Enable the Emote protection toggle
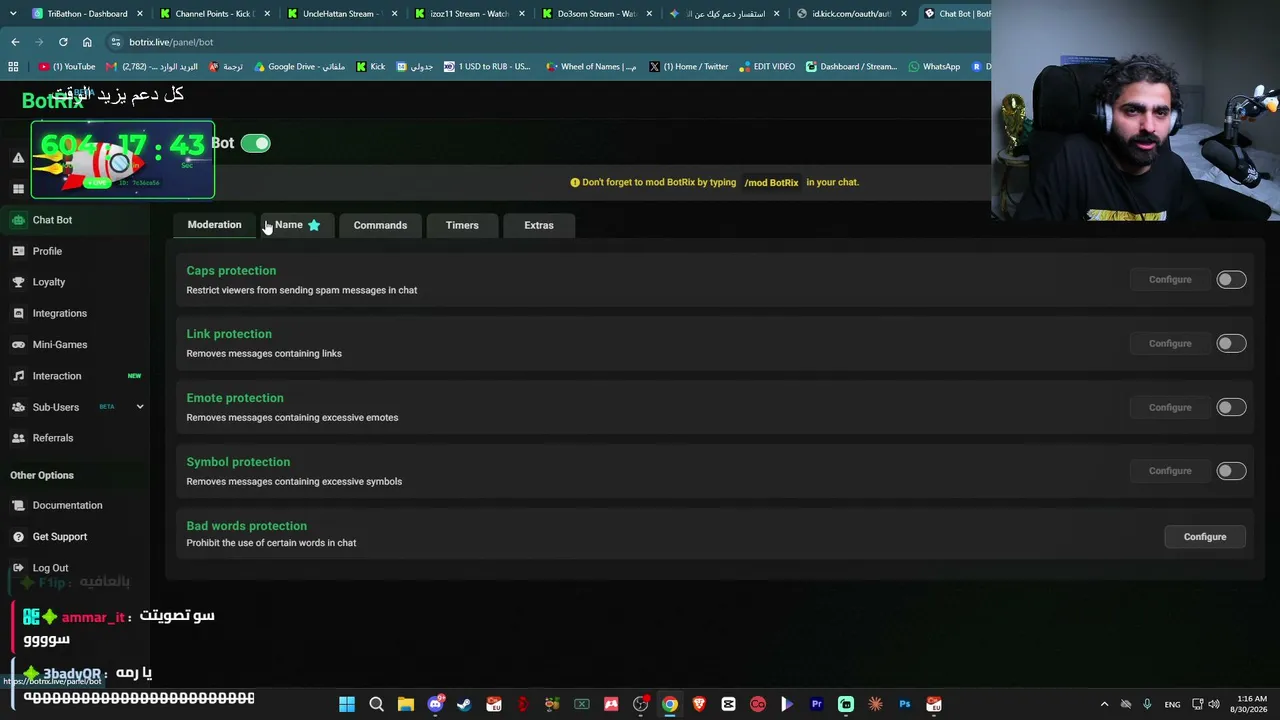Viewport: 1280px width, 720px height. tap(1231, 408)
